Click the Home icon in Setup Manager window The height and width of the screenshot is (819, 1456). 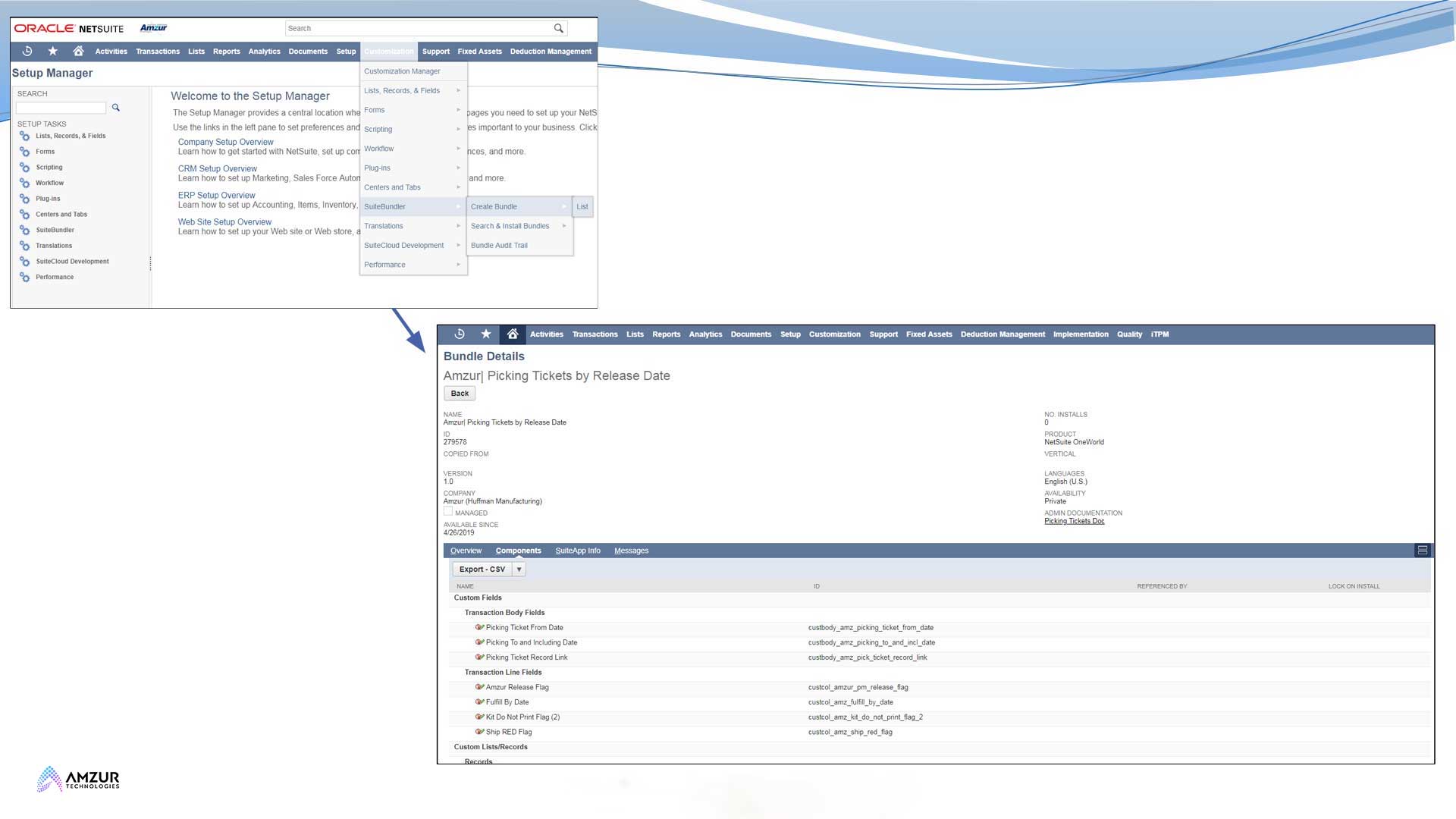pyautogui.click(x=78, y=51)
